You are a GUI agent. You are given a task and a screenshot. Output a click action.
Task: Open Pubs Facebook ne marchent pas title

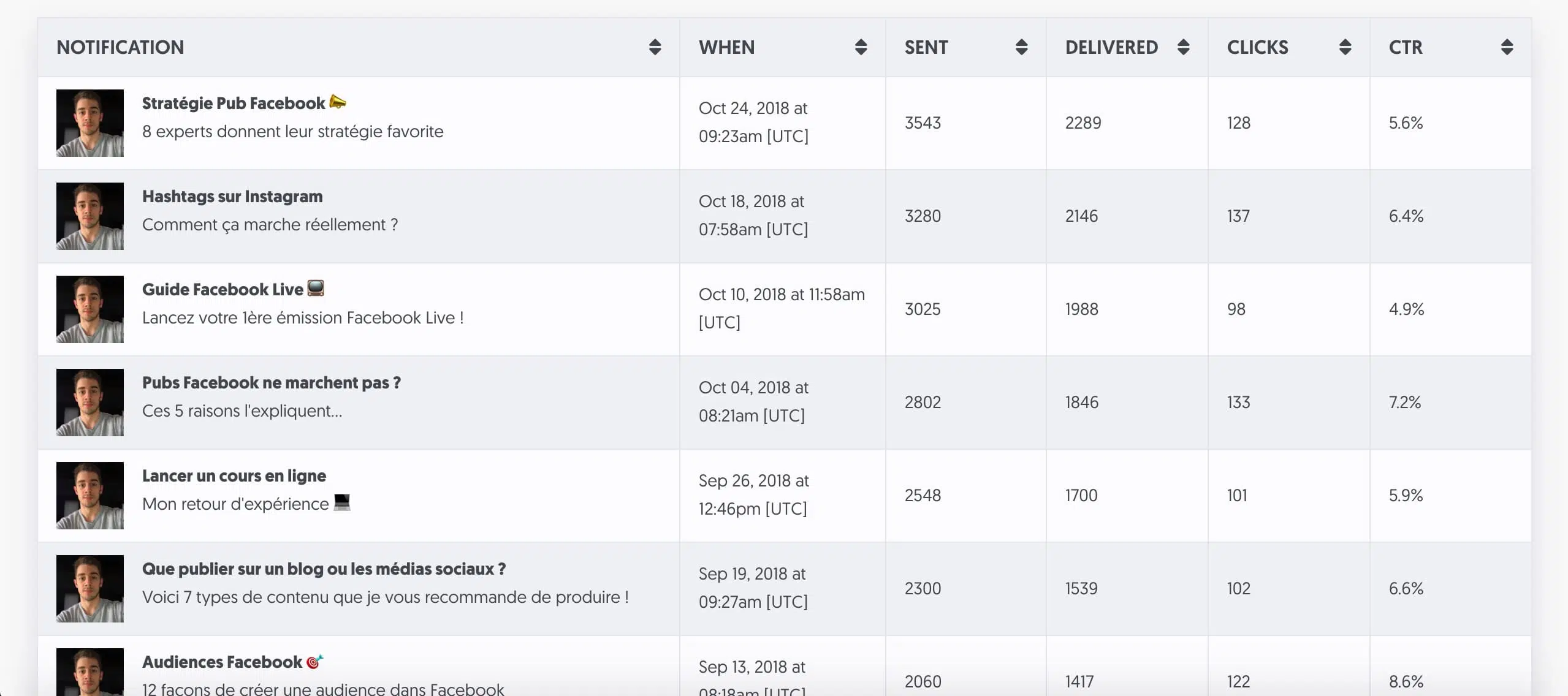point(271,383)
